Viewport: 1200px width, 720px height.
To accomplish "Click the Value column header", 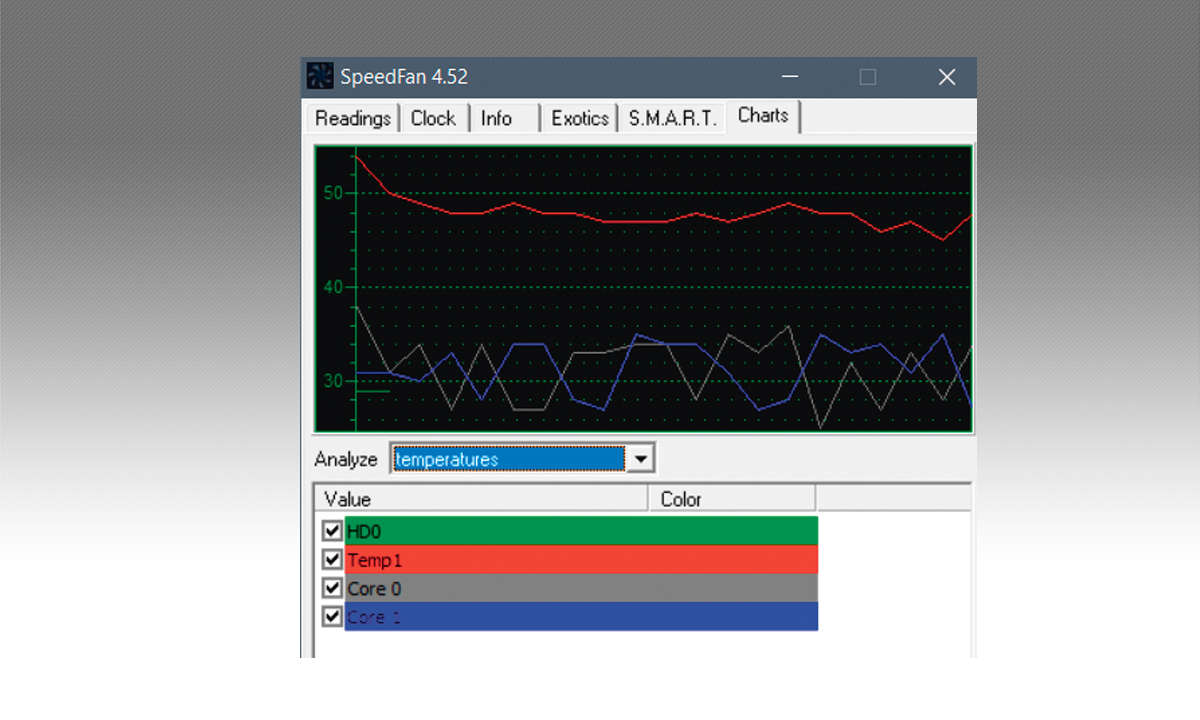I will [x=482, y=498].
